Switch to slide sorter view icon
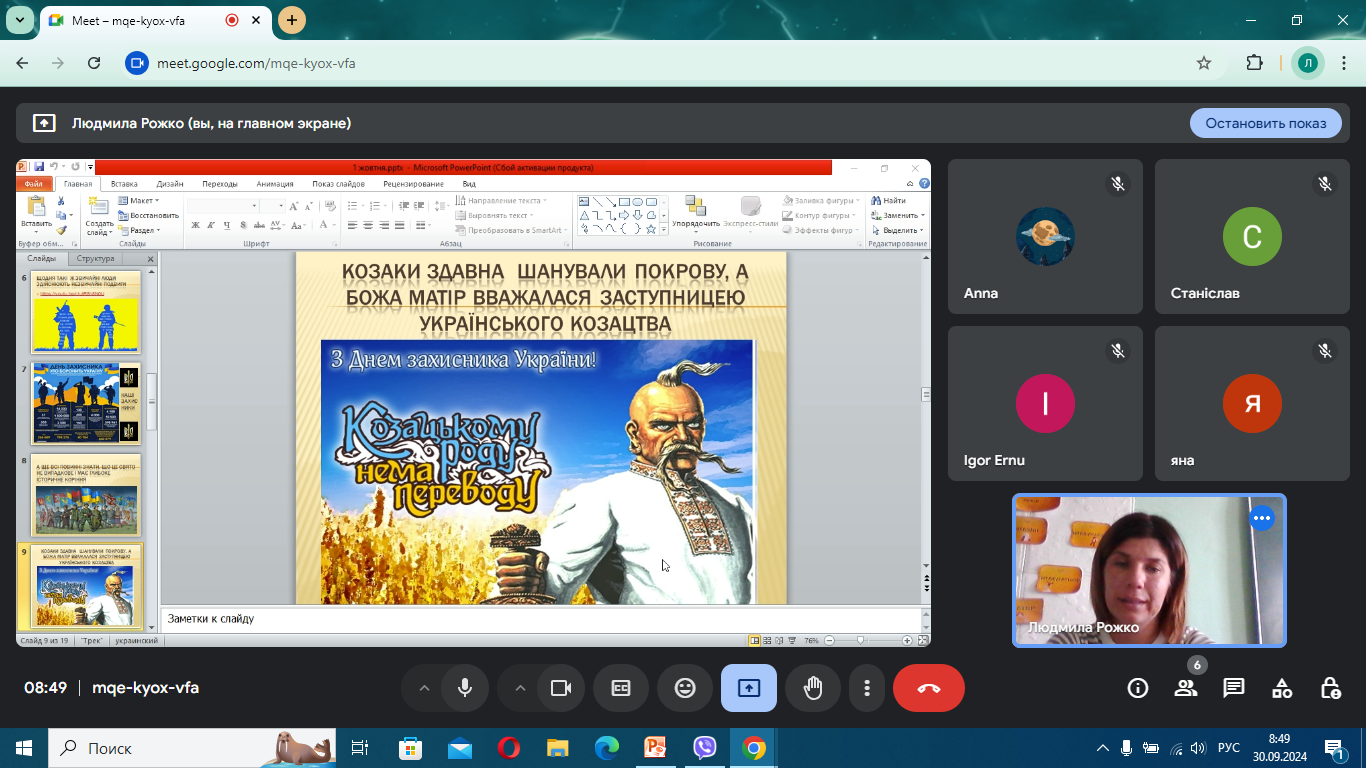This screenshot has height=768, width=1366. [x=766, y=640]
